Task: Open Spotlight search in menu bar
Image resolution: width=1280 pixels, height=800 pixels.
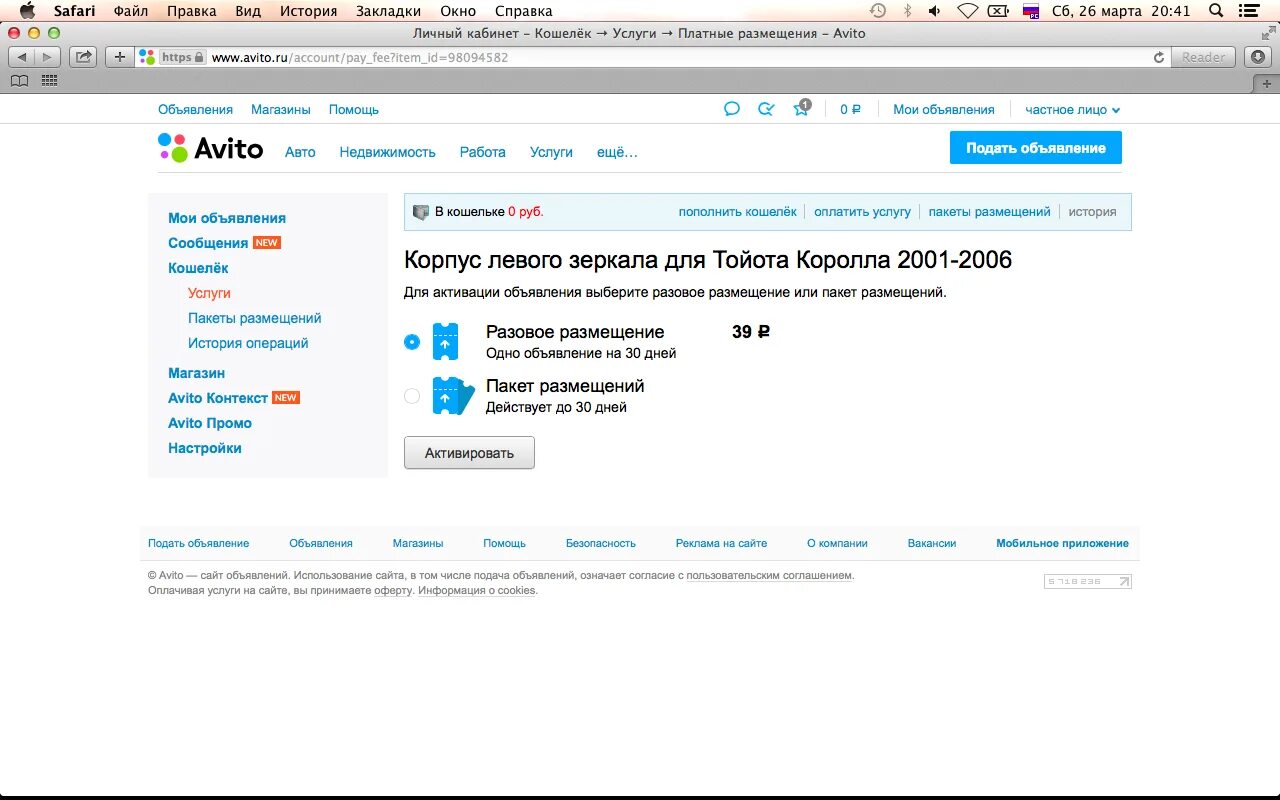Action: coord(1216,11)
